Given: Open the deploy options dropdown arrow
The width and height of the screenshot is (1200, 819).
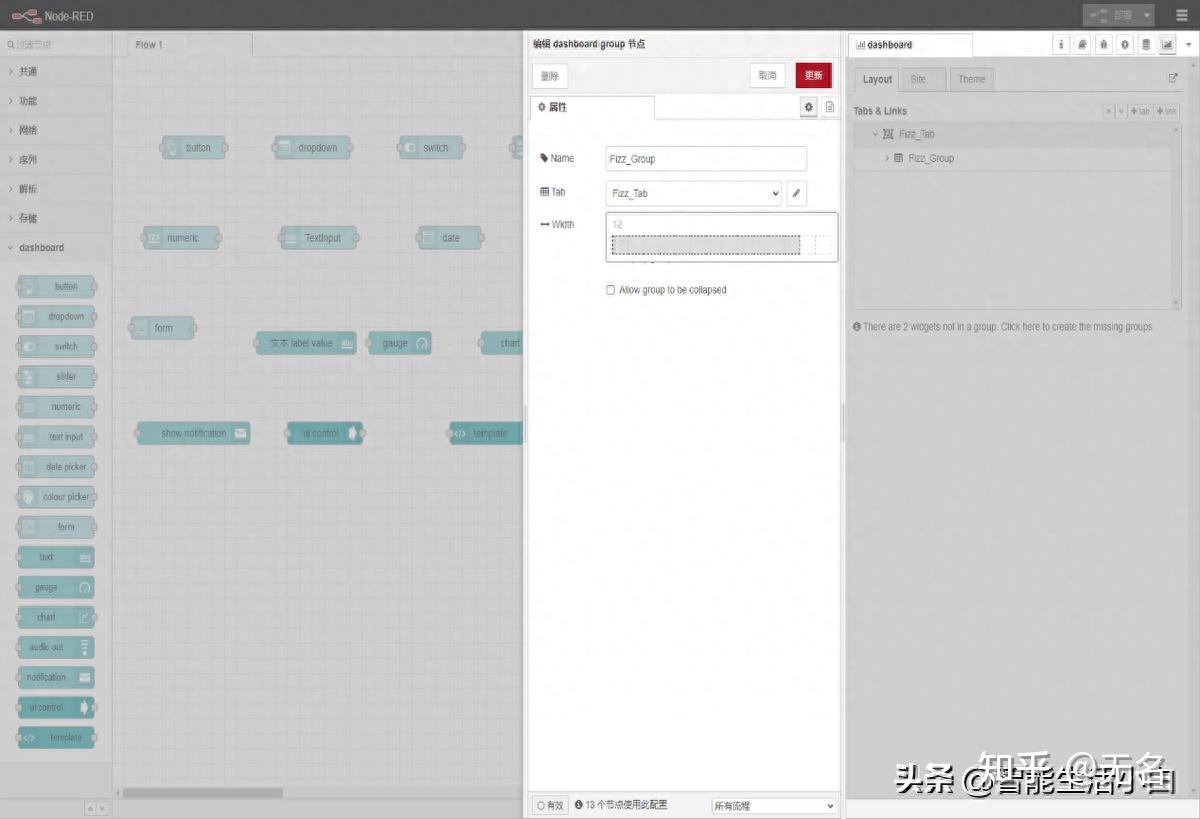Looking at the screenshot, I should (1147, 15).
